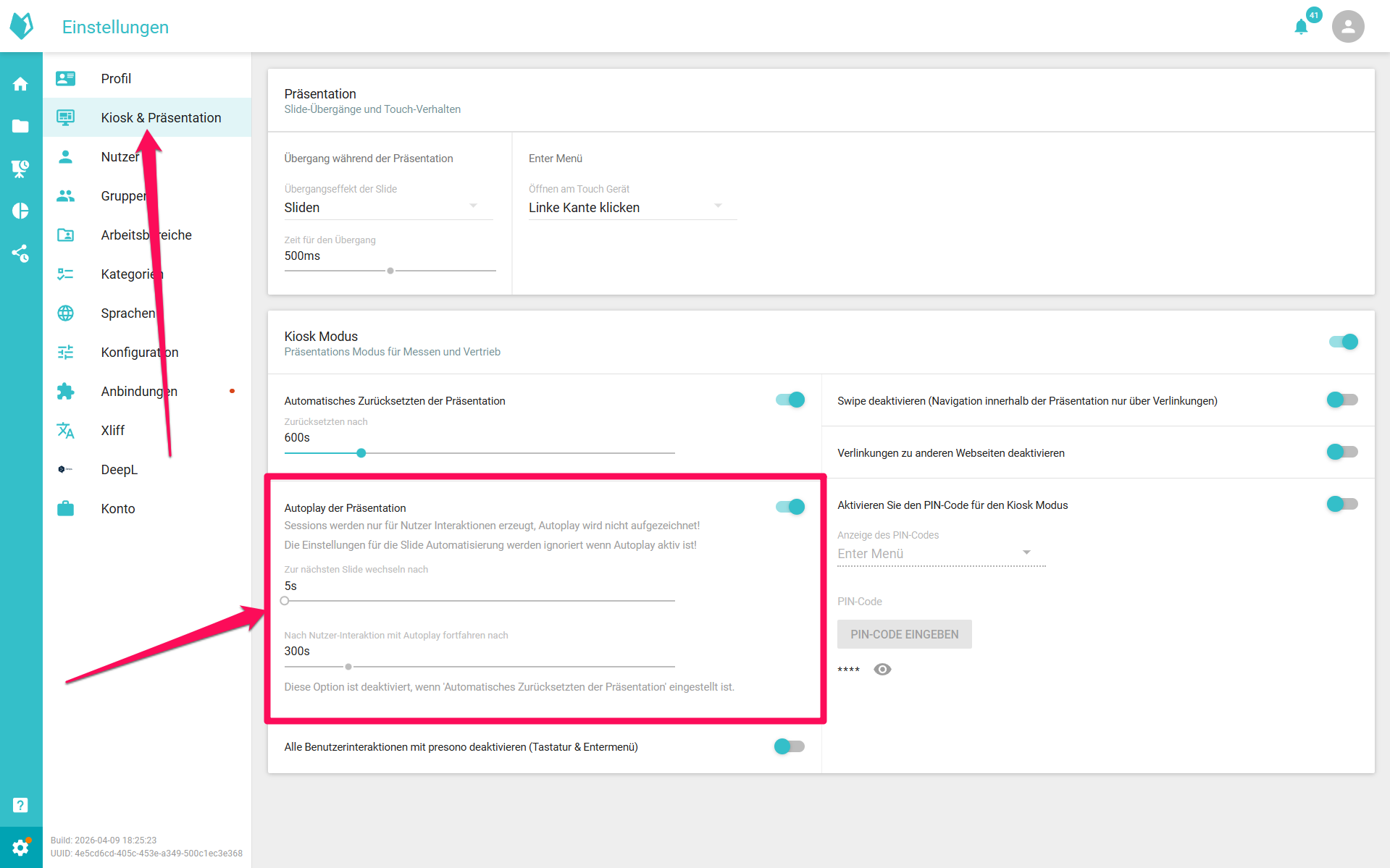Open Übergangseffekt der Slide dropdown
1390x868 pixels.
[x=388, y=208]
